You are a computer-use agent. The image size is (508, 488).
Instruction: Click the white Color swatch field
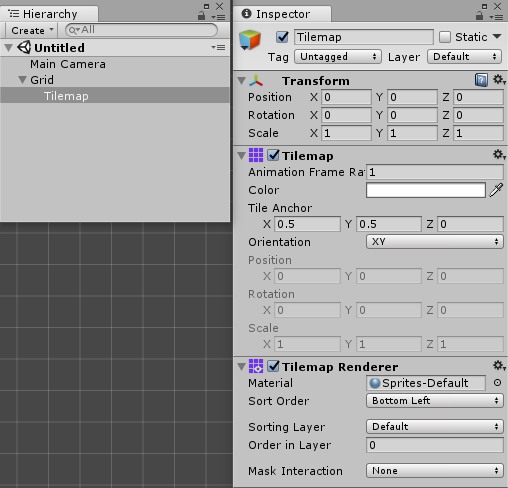(x=426, y=190)
